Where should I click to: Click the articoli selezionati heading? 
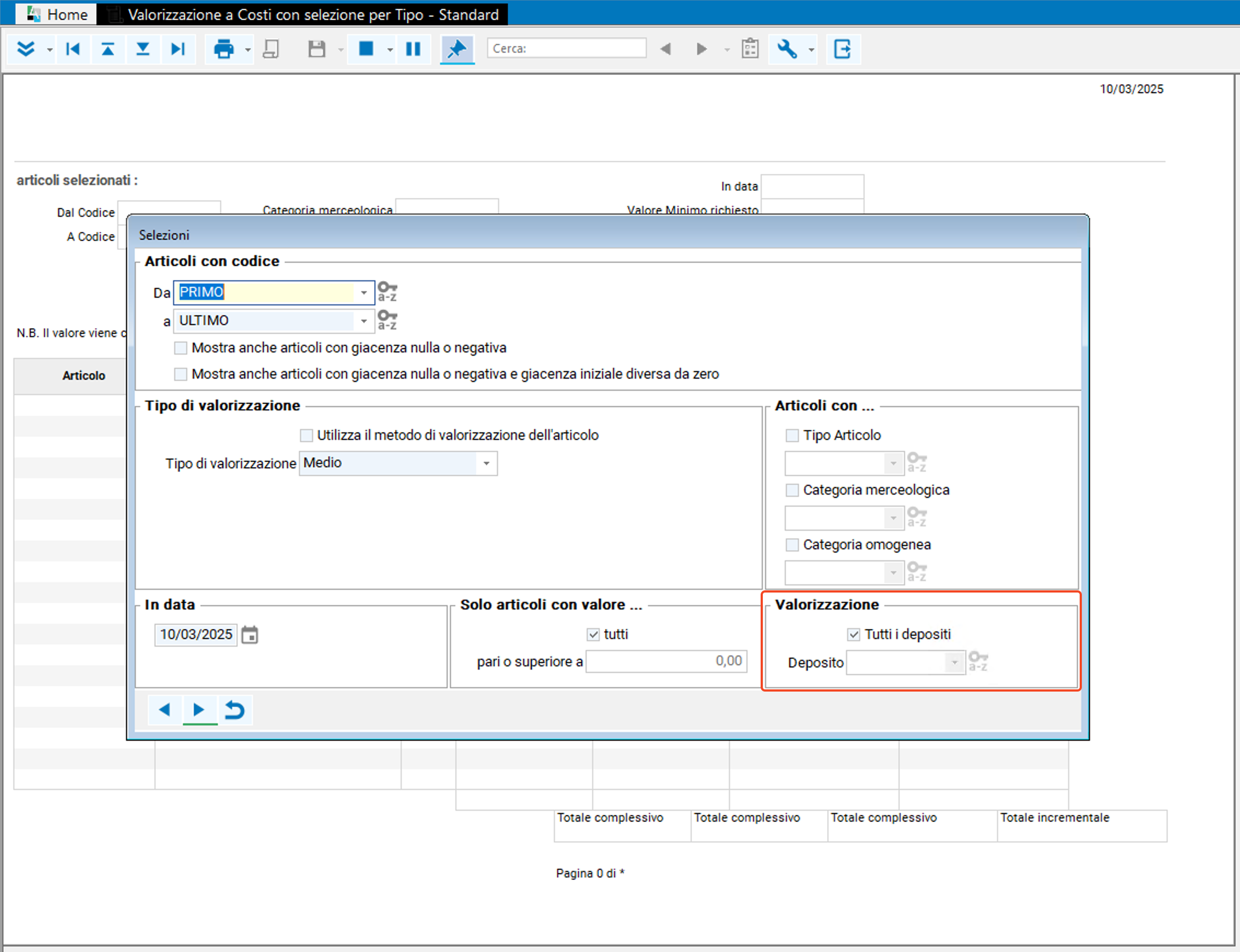pyautogui.click(x=77, y=180)
